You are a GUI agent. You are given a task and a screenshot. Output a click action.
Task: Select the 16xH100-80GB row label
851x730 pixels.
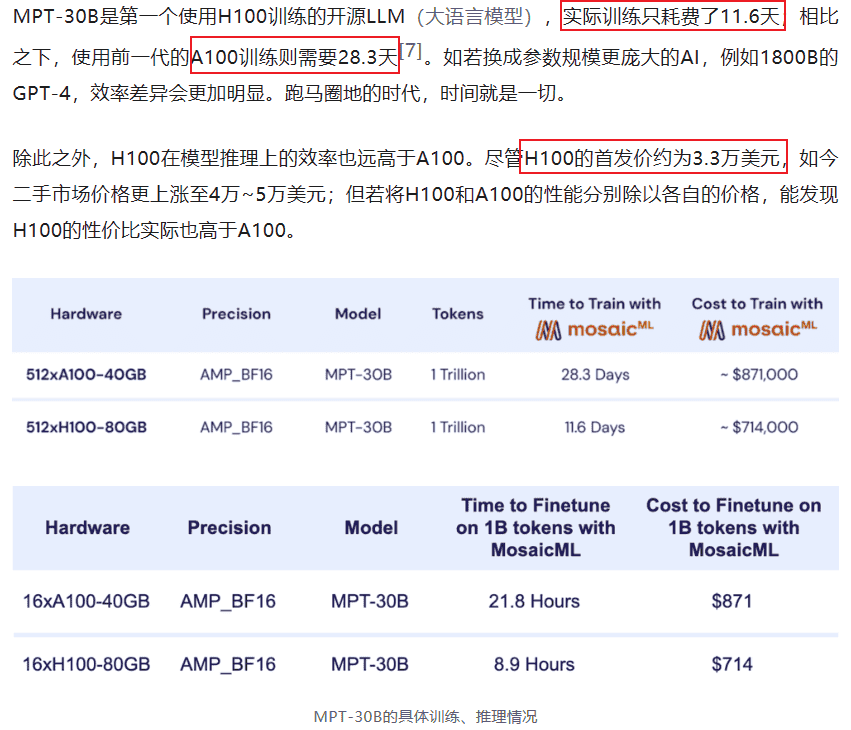(86, 664)
